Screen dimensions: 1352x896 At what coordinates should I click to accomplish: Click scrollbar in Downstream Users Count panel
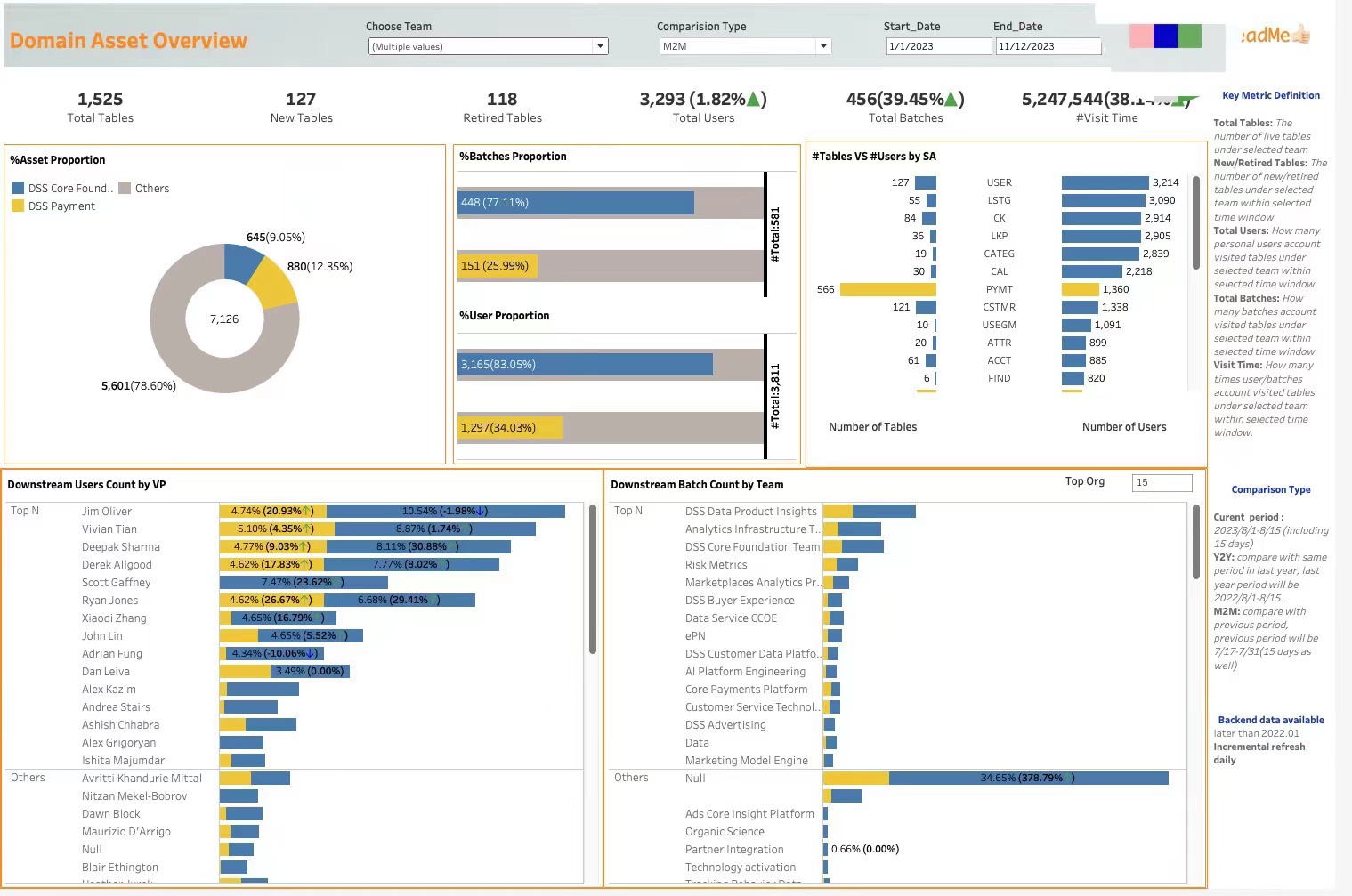click(592, 578)
